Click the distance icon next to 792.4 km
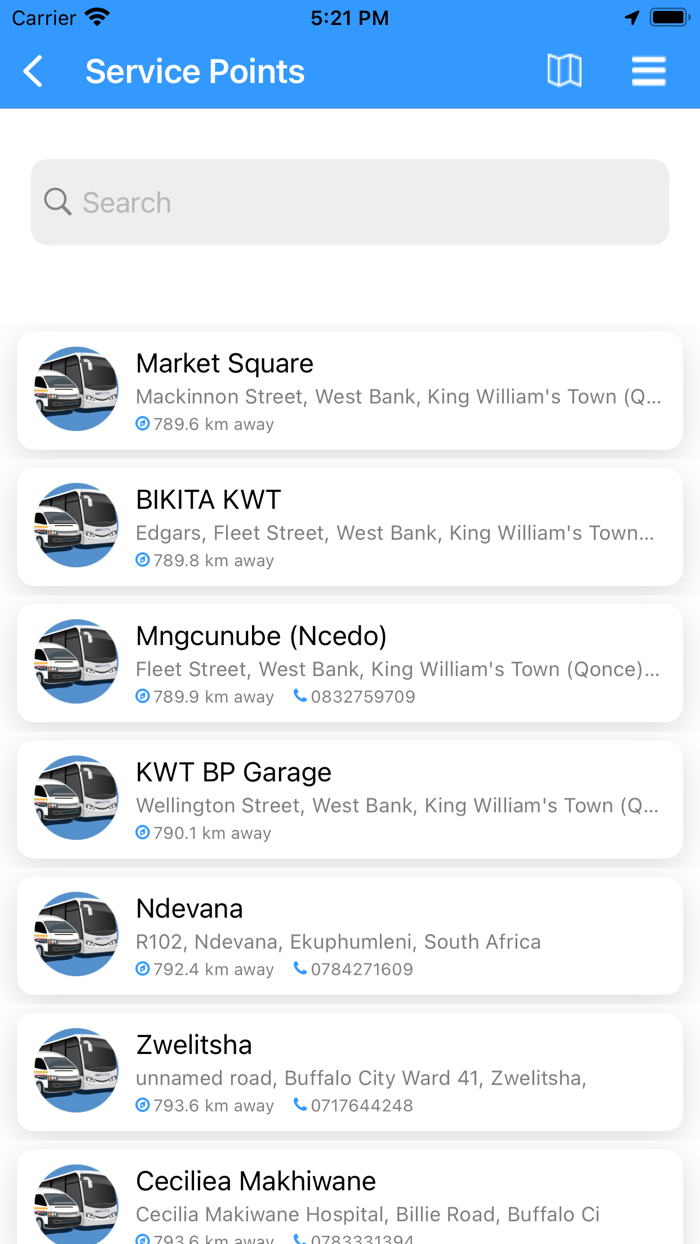Screen dimensions: 700x1244 (142, 968)
